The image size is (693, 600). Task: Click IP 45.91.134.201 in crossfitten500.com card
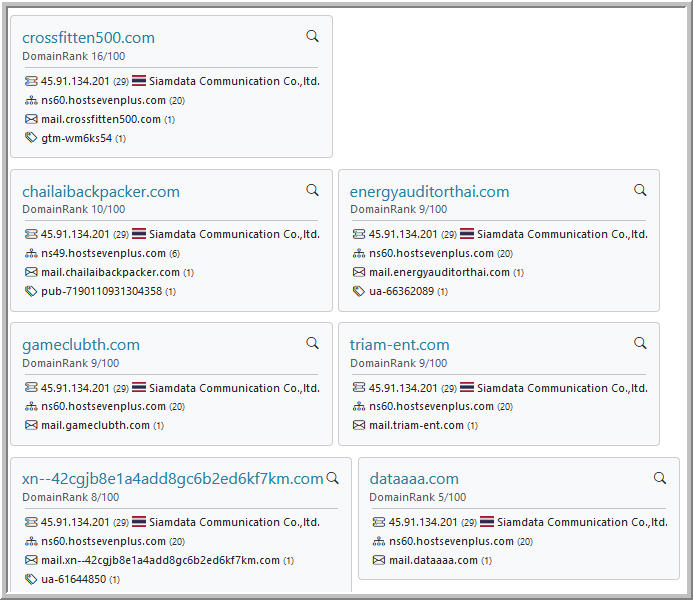coord(75,81)
